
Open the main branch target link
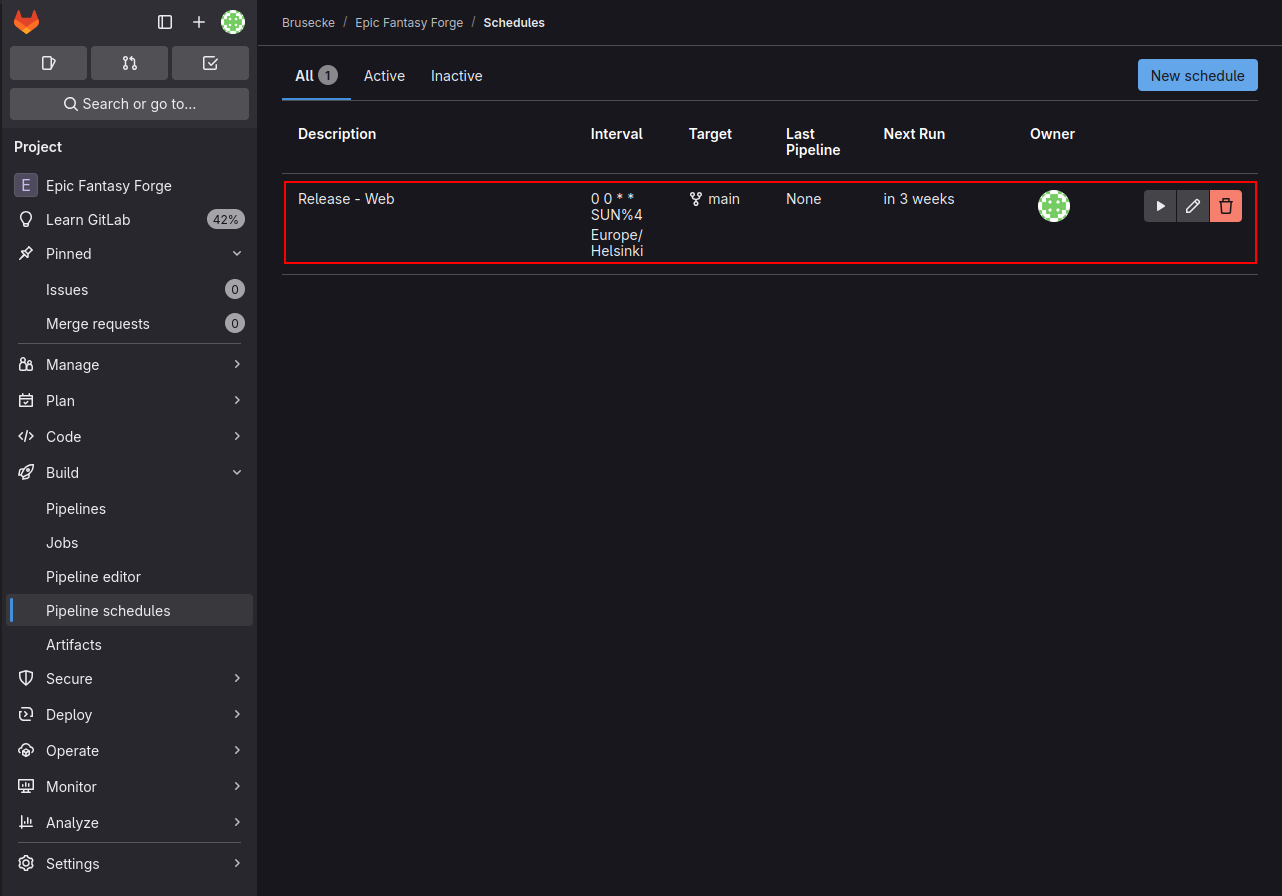coord(724,199)
